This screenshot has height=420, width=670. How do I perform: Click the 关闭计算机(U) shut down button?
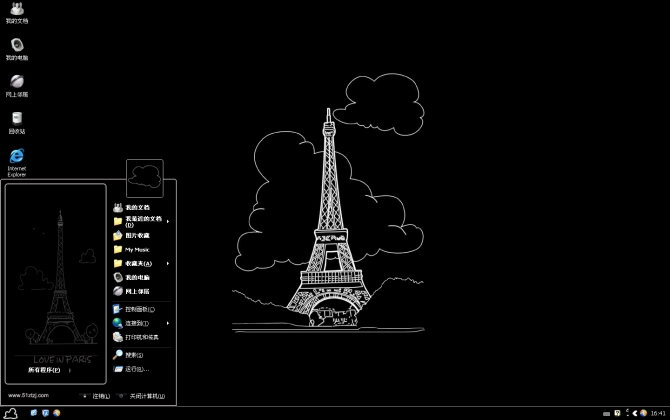coord(141,396)
